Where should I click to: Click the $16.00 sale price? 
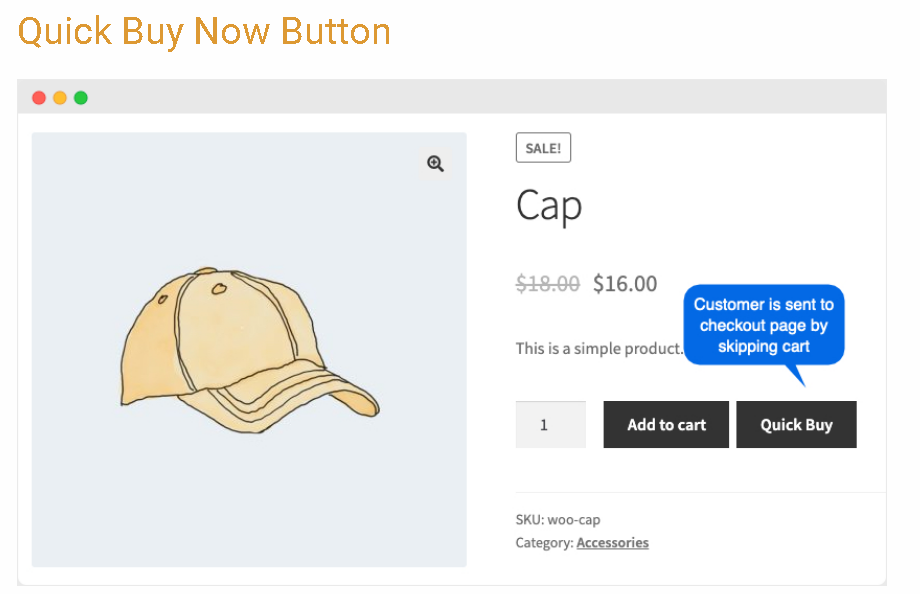click(625, 284)
